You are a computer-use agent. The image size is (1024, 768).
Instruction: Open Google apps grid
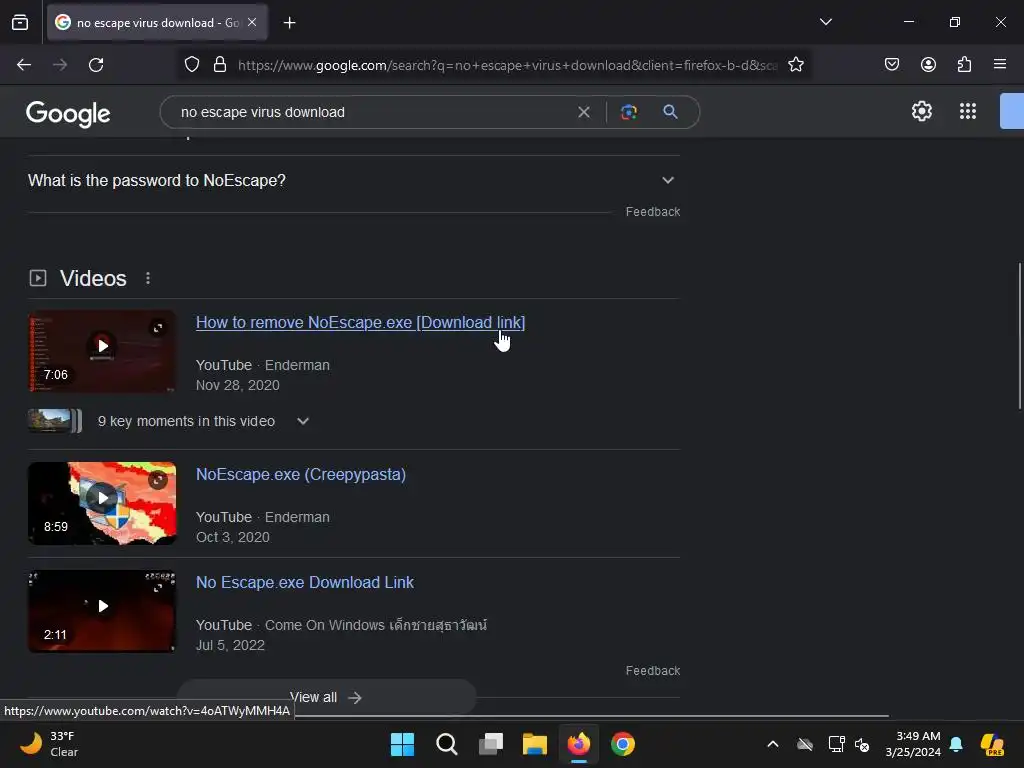click(967, 111)
